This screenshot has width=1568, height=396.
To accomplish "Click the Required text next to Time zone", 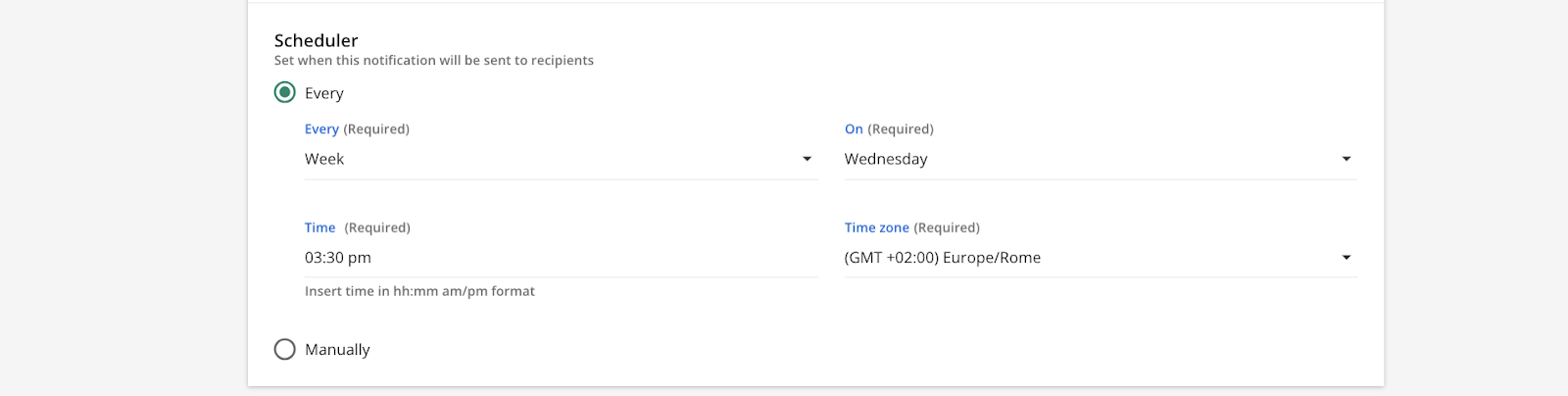I will point(947,227).
